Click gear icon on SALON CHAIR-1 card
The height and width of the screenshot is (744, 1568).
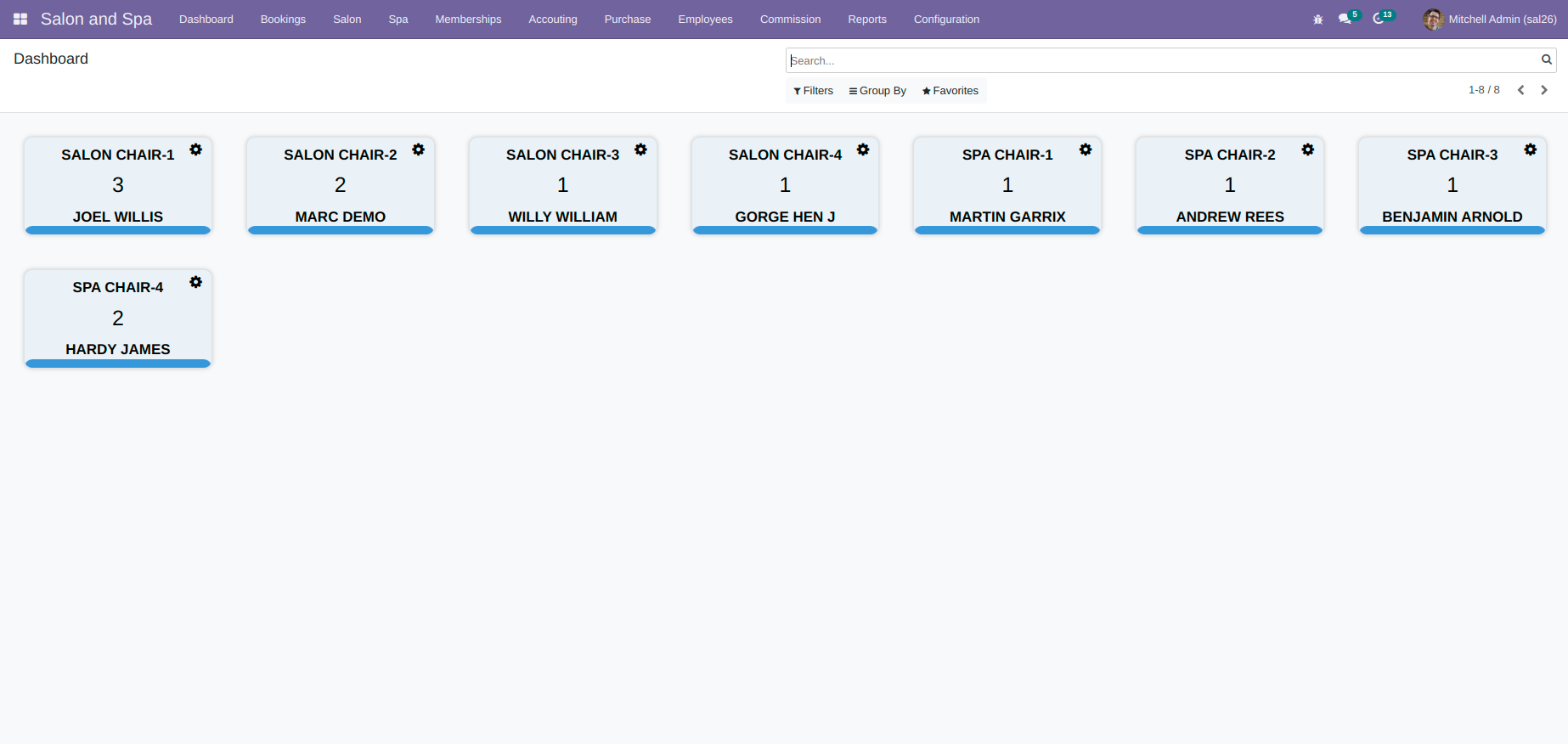pyautogui.click(x=196, y=149)
